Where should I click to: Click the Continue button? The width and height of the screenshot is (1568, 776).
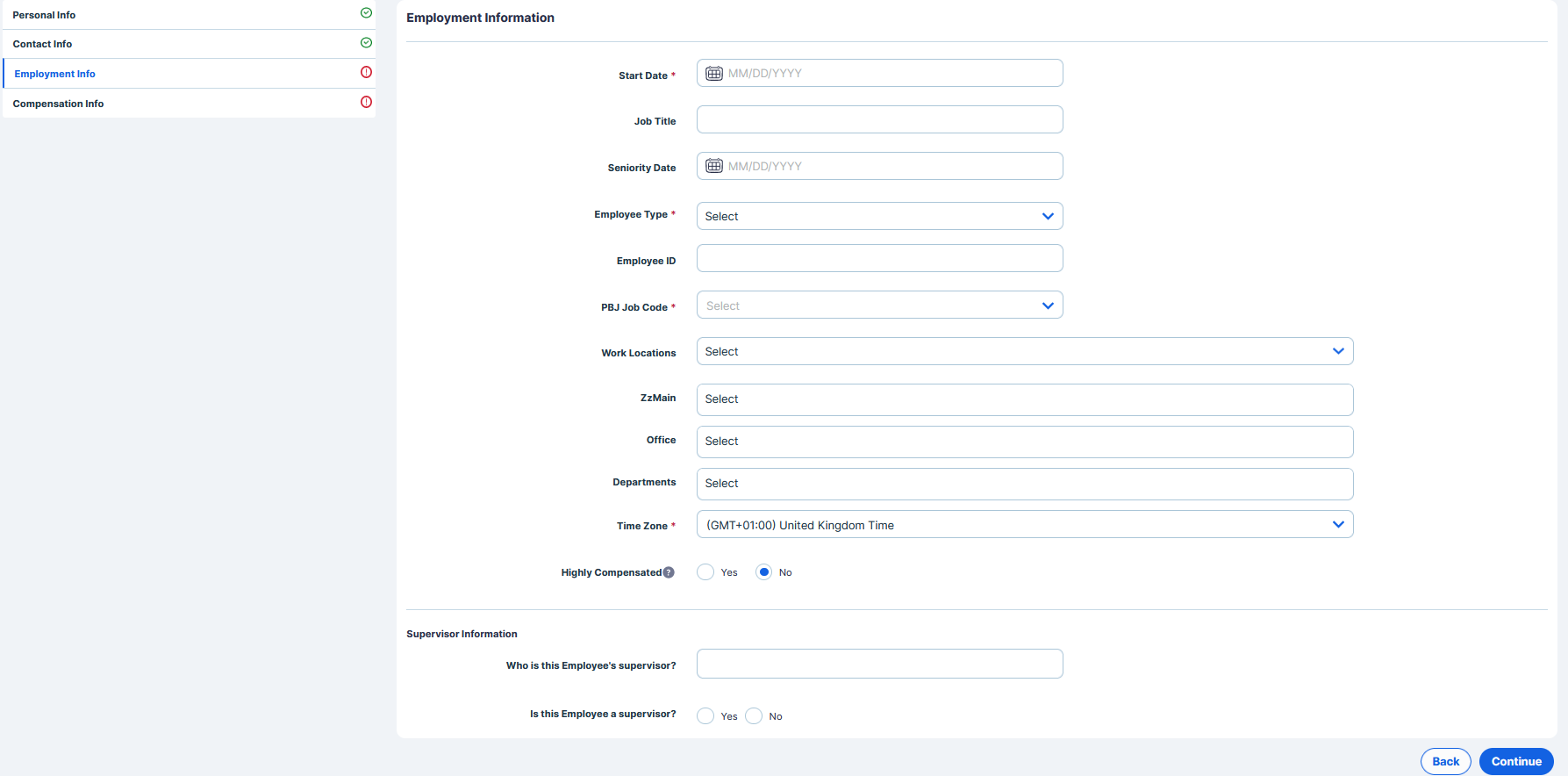(1516, 761)
